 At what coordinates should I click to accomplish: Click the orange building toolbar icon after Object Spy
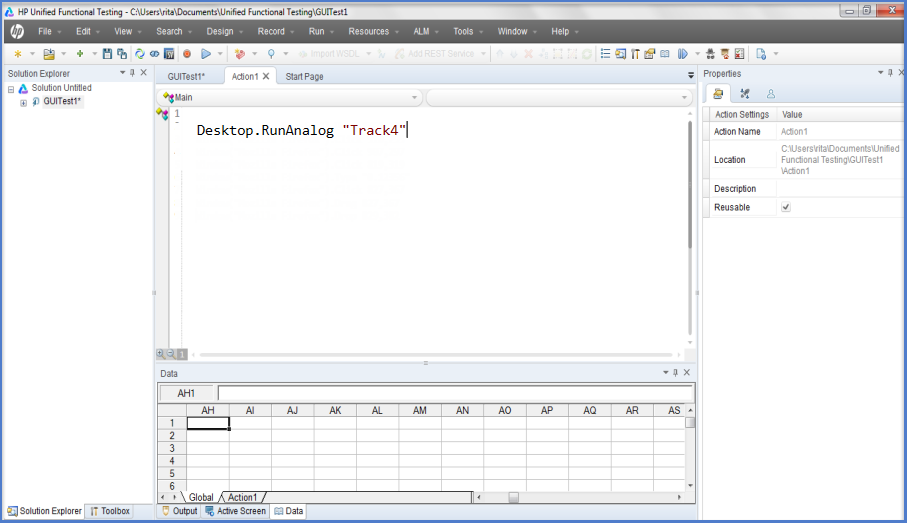tap(725, 54)
